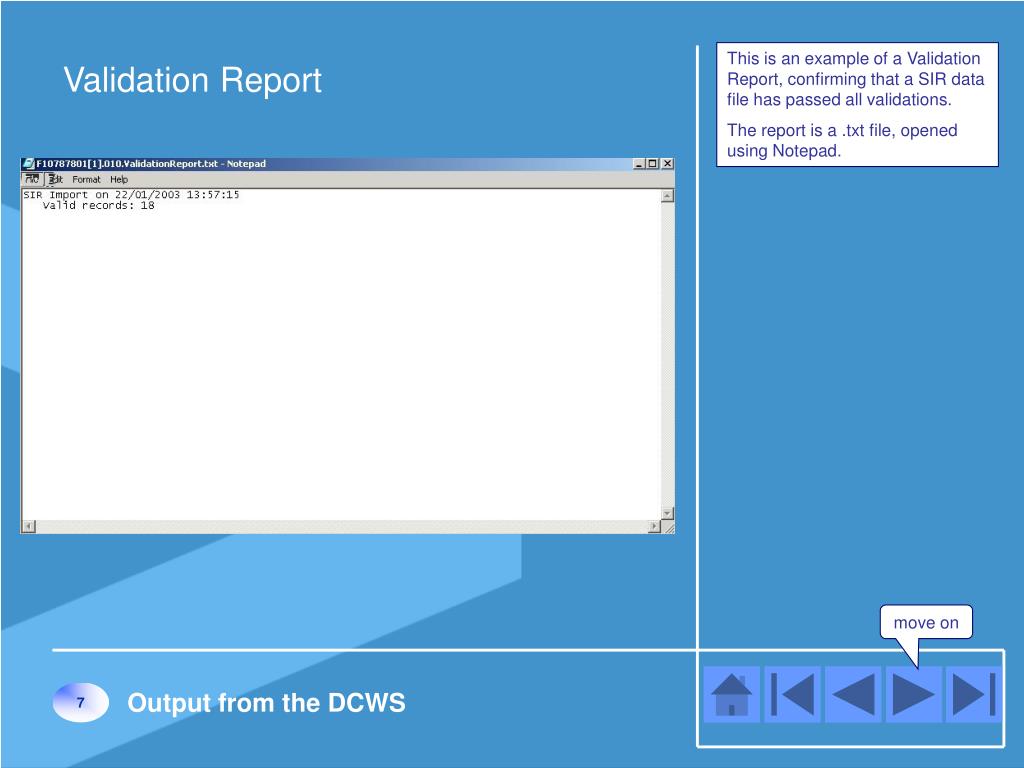Close the Notepad window

click(667, 164)
